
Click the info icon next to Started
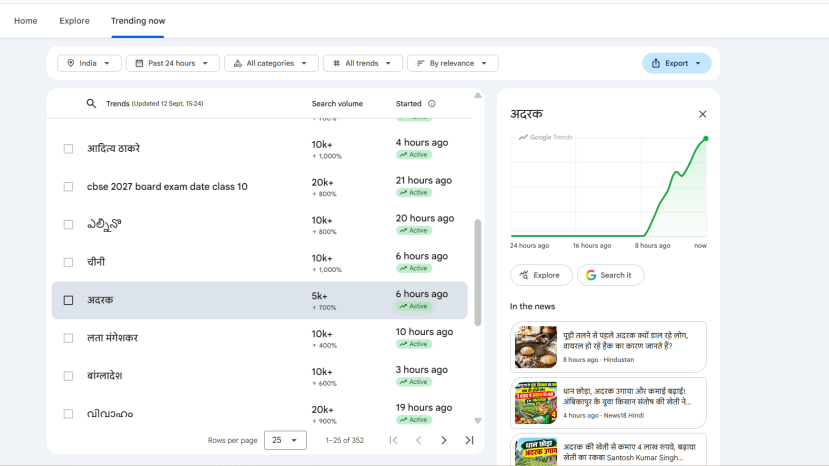tap(432, 104)
